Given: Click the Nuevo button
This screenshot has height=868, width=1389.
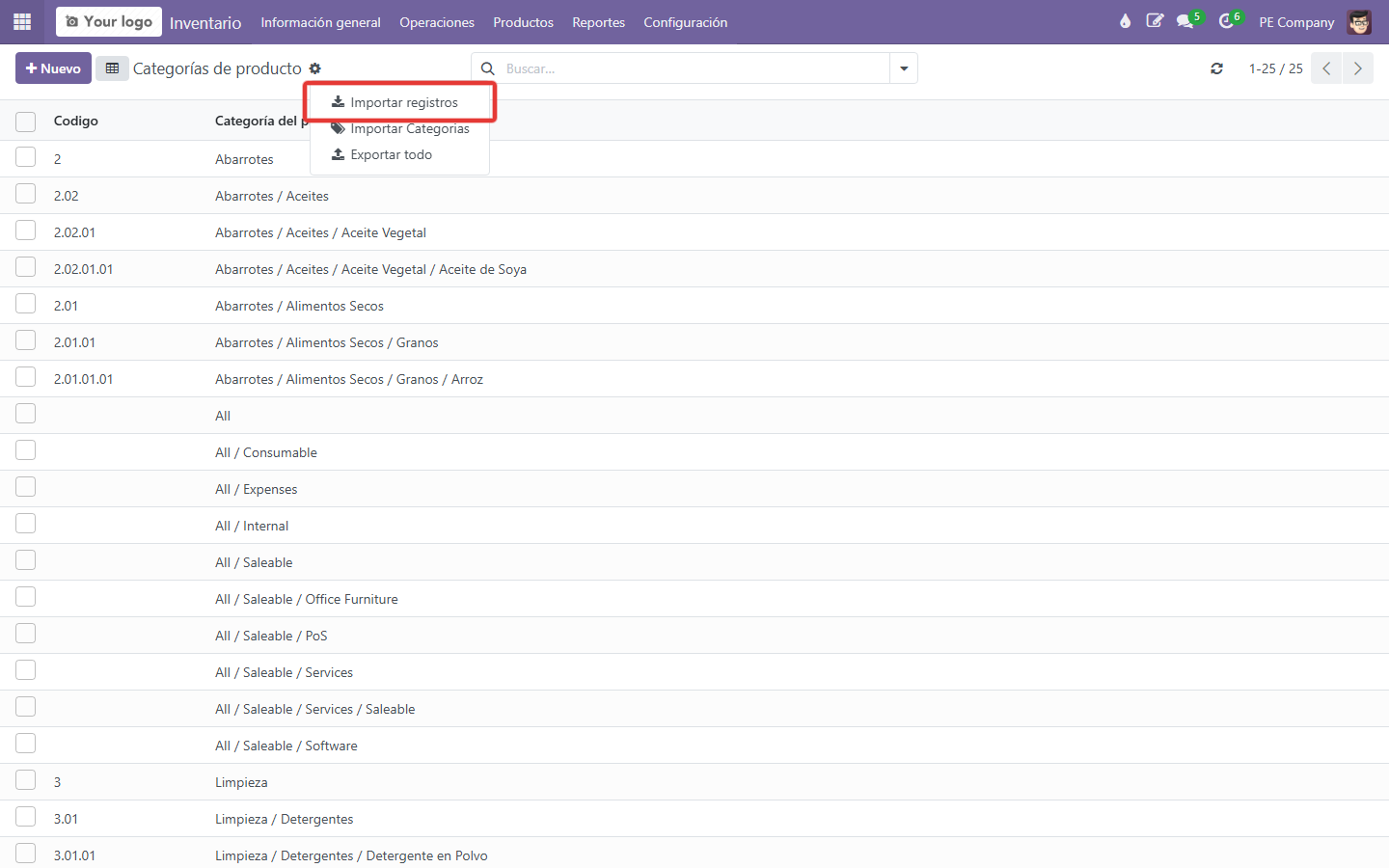Looking at the screenshot, I should click(53, 68).
